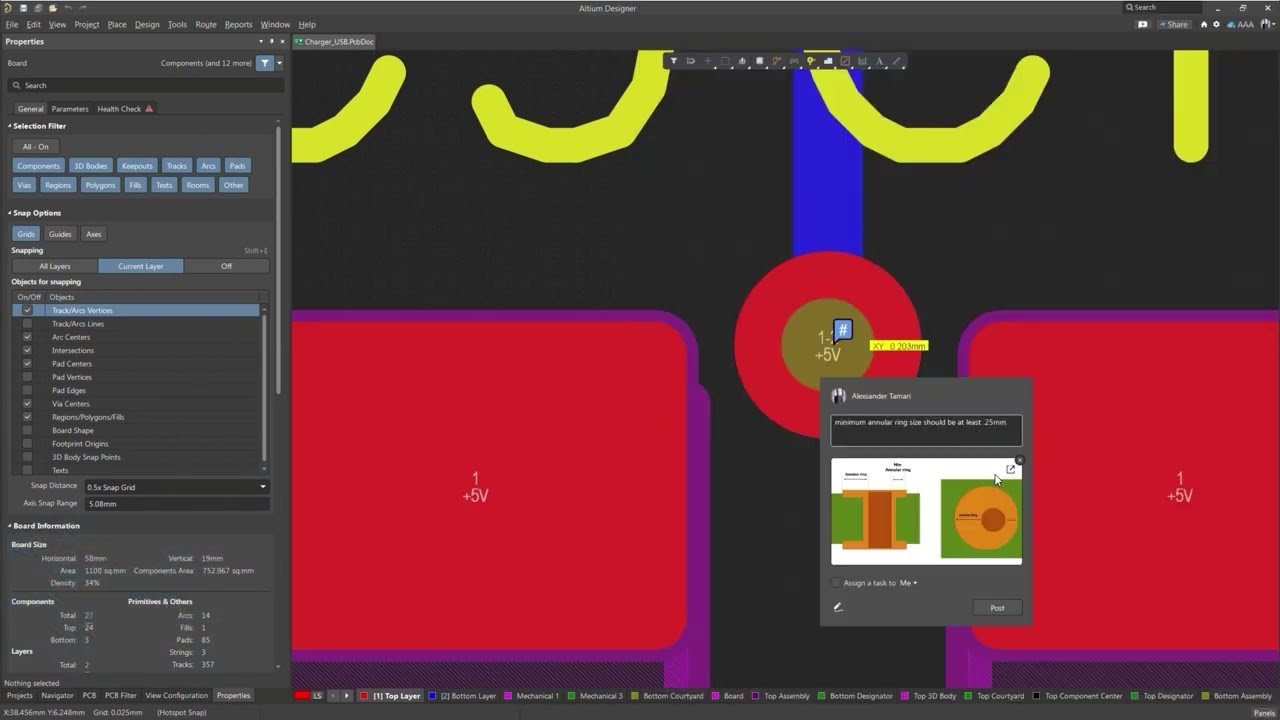
Task: Open the Snap Distance dropdown
Action: 177,487
